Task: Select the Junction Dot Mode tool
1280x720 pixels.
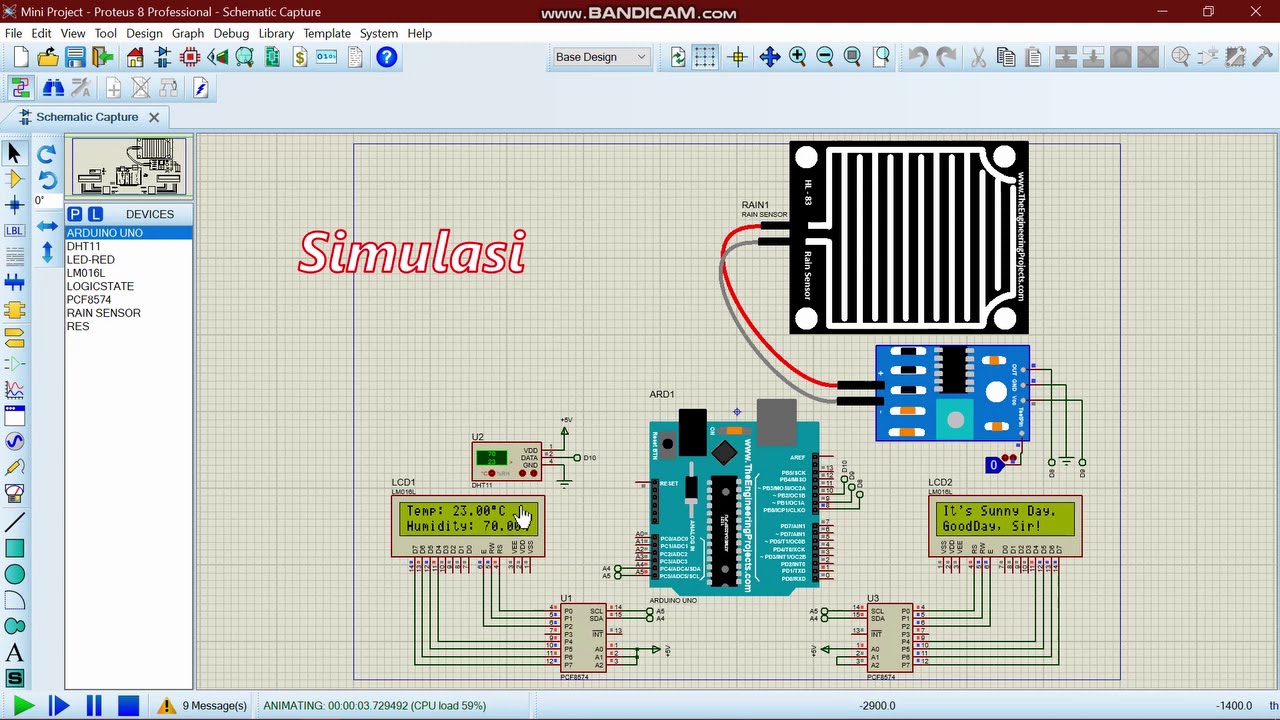Action: [x=14, y=205]
